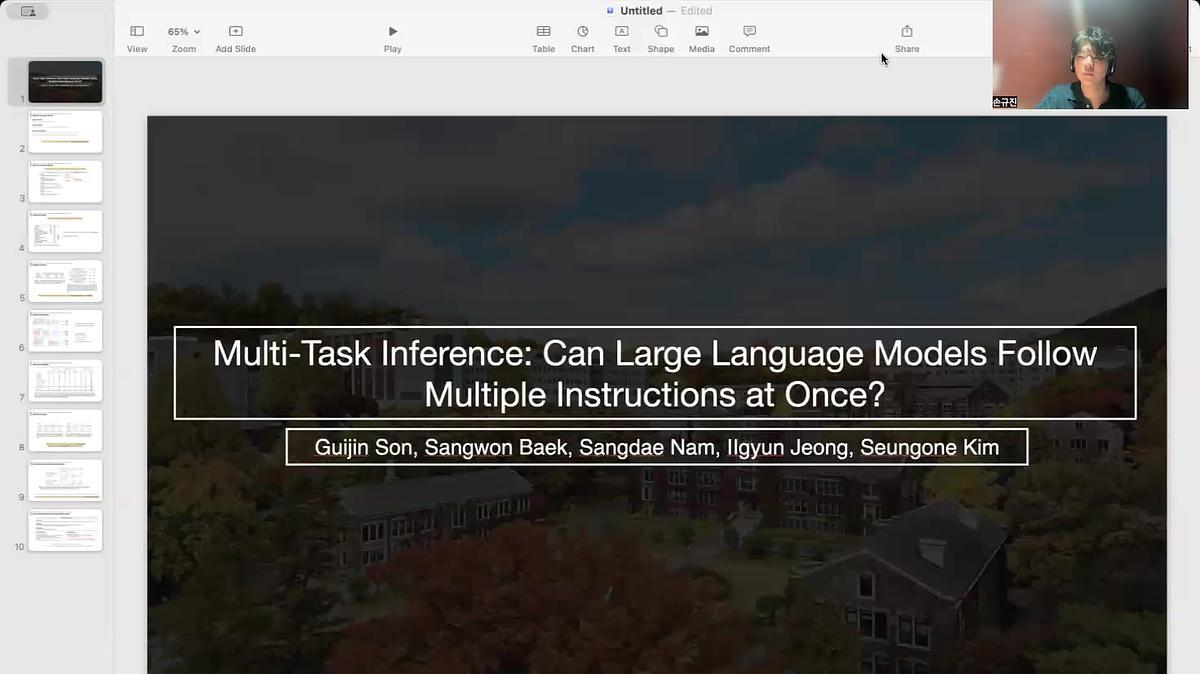Open the 65% Zoom dropdown
Screen dimensions: 1200x674
(x=184, y=32)
